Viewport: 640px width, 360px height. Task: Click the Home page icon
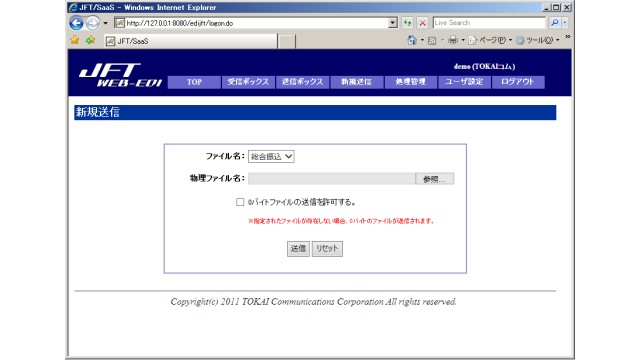click(x=412, y=40)
